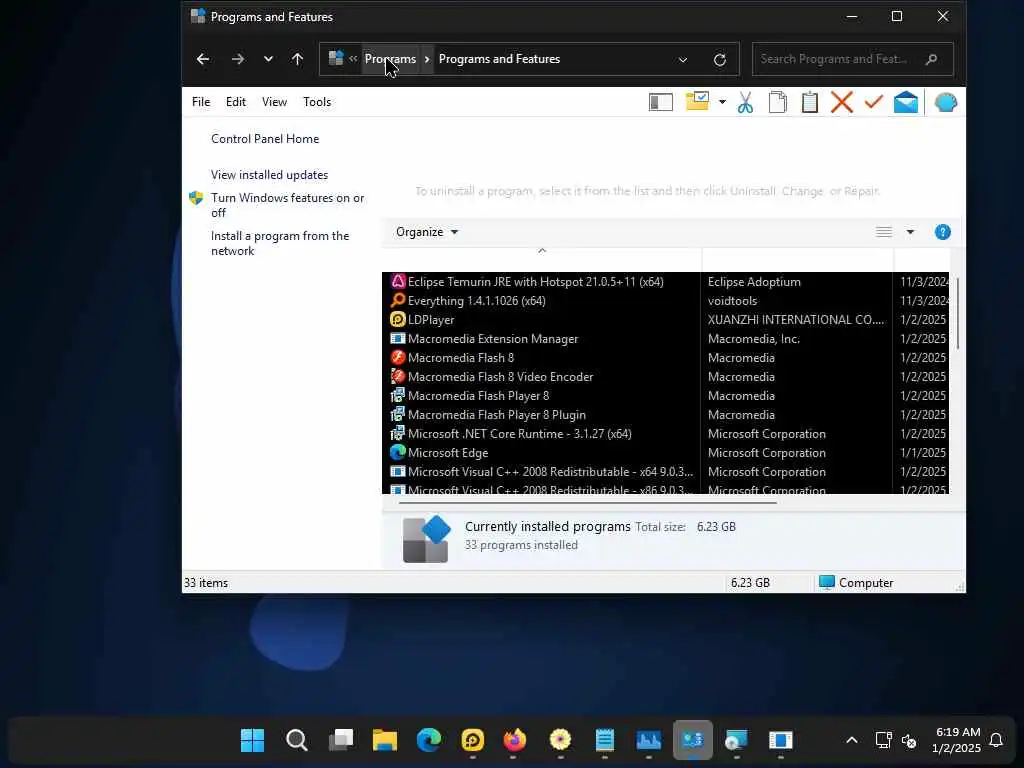Open the File menu
The image size is (1024, 768).
tap(201, 102)
